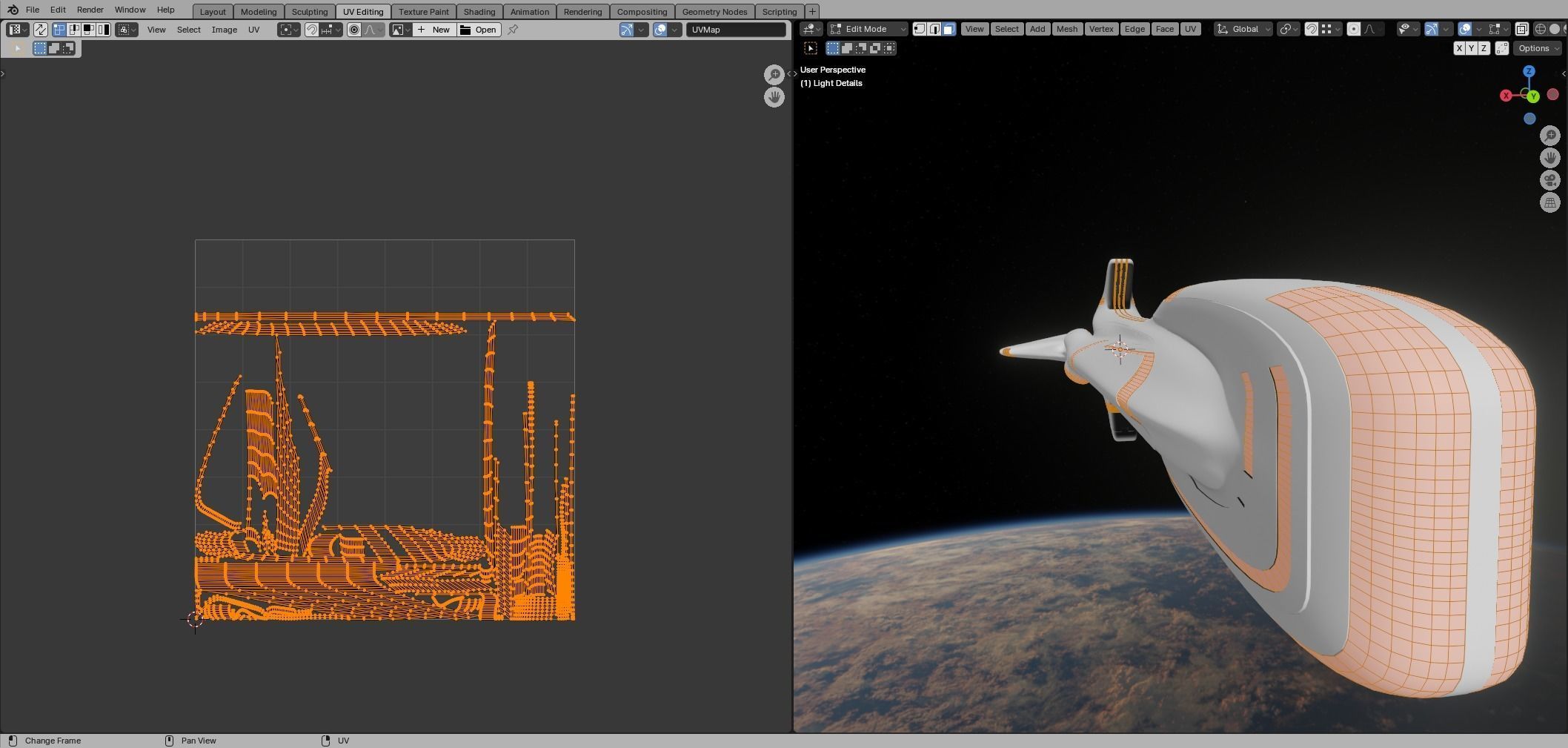This screenshot has height=748, width=1568.
Task: Switch to Texture Paint workspace tab
Action: click(424, 12)
